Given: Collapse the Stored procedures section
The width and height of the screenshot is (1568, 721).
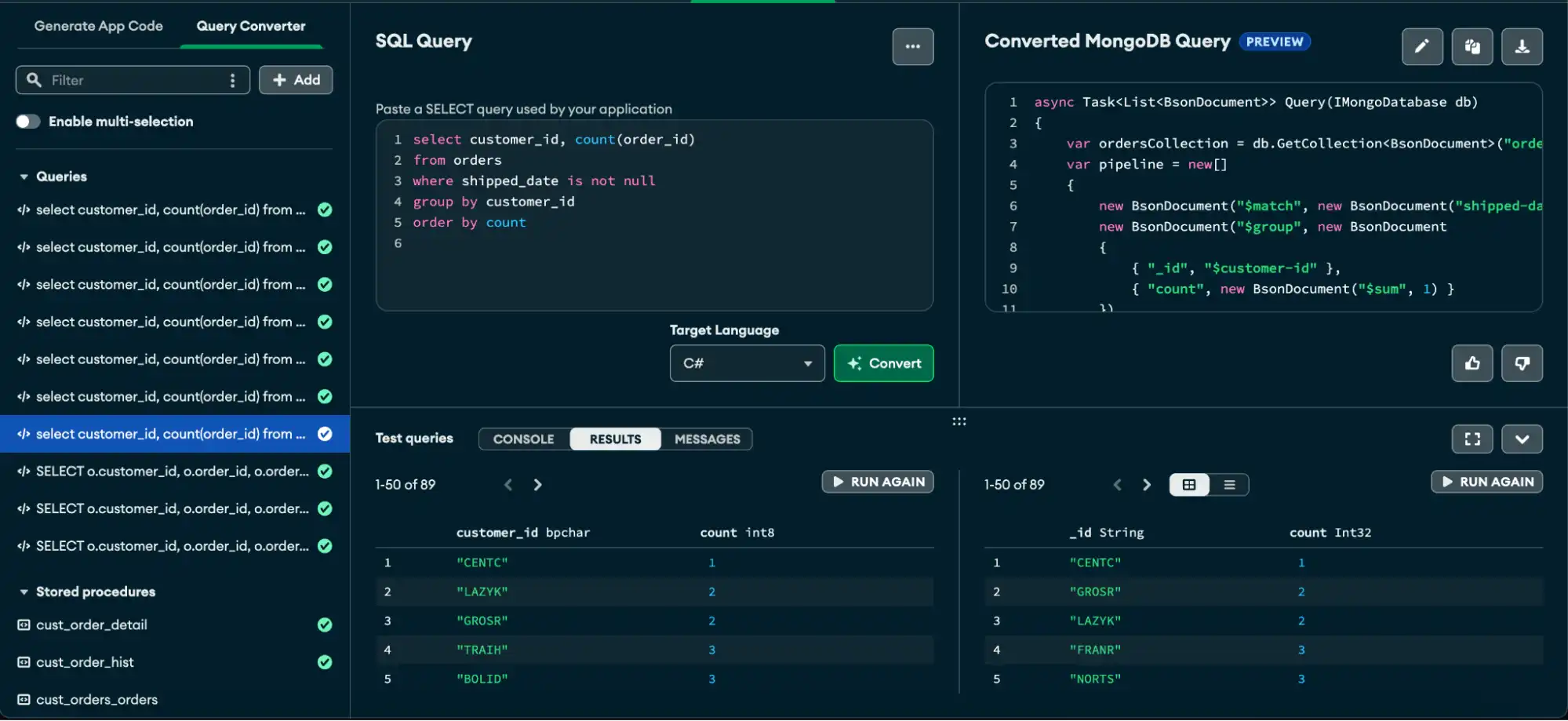Looking at the screenshot, I should [x=24, y=592].
